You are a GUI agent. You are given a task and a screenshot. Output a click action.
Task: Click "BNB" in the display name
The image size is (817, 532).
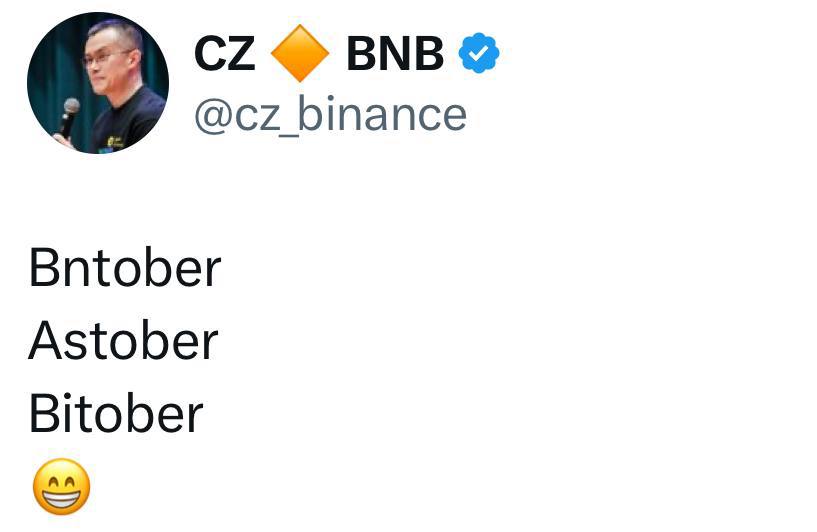394,55
